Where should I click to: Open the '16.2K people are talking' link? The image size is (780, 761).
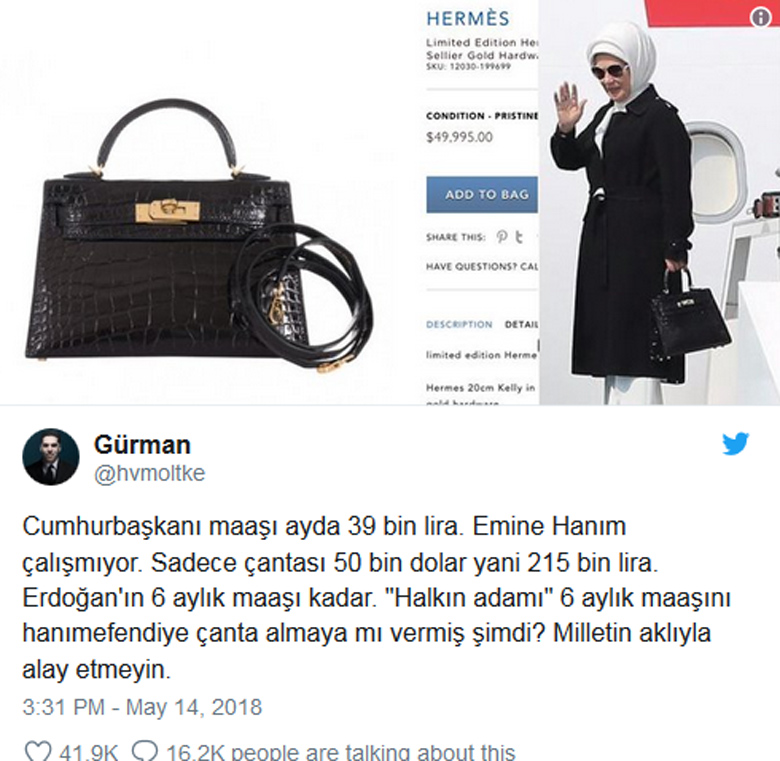340,752
